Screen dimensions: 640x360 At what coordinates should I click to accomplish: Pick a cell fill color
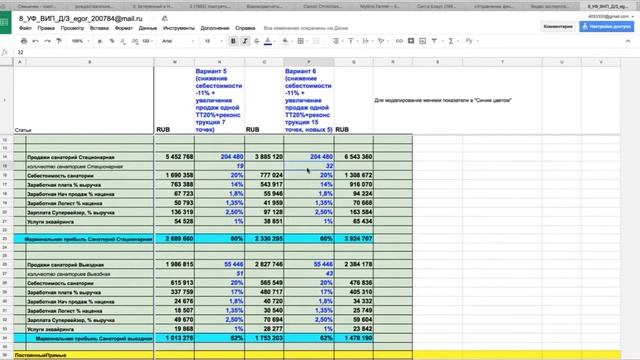pos(286,41)
